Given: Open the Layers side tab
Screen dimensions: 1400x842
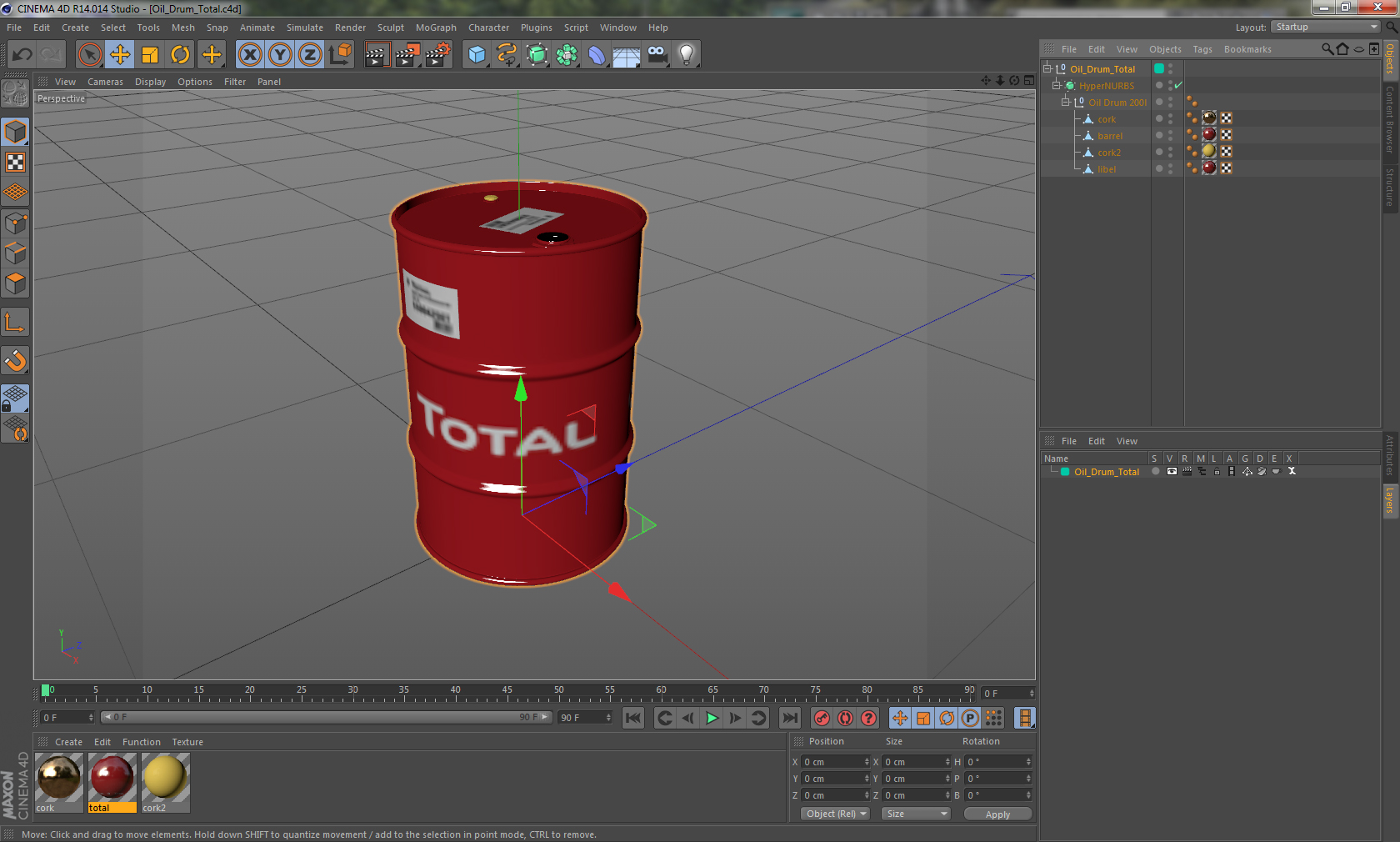Looking at the screenshot, I should [1390, 500].
